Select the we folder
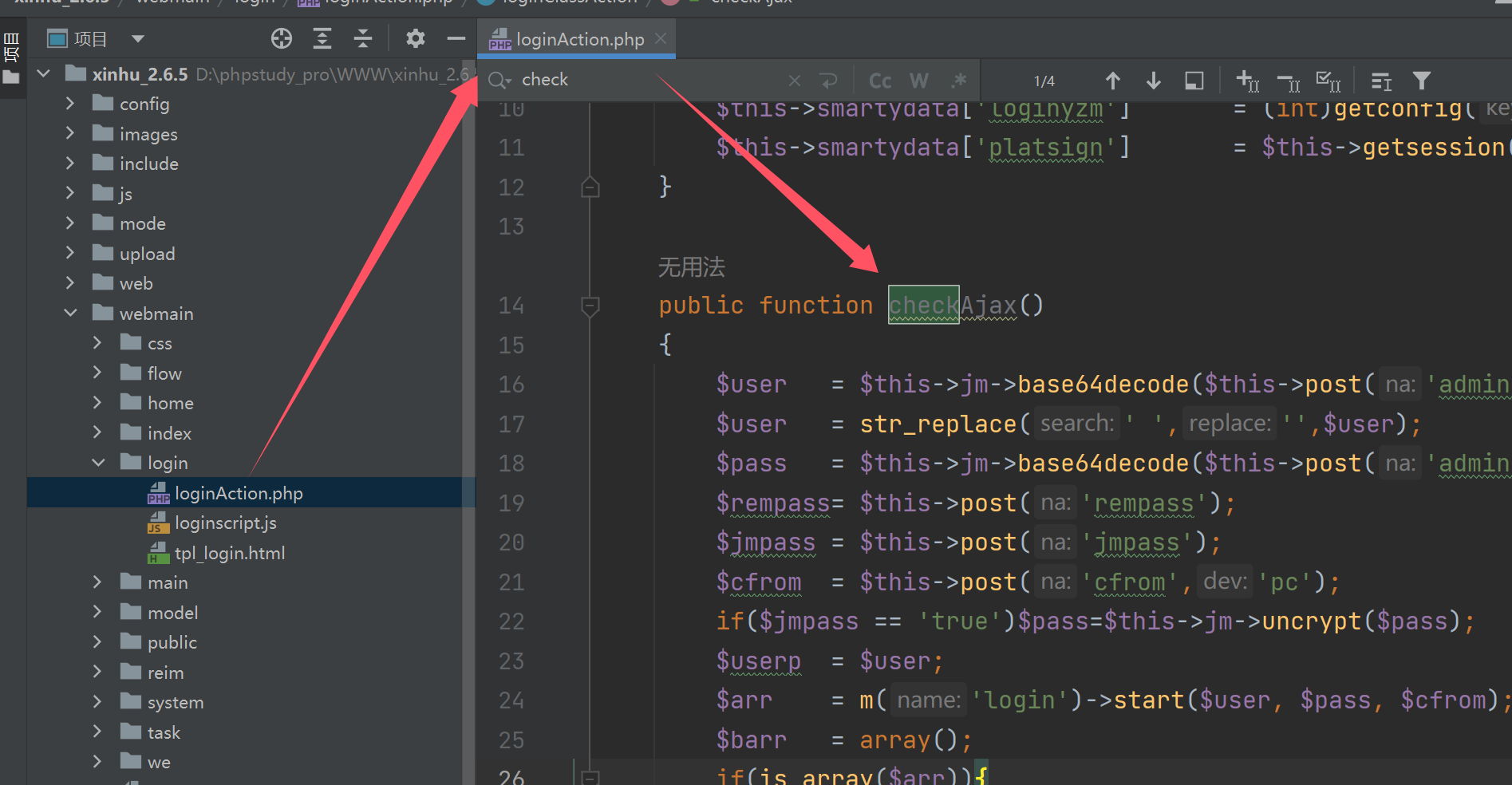 (159, 762)
